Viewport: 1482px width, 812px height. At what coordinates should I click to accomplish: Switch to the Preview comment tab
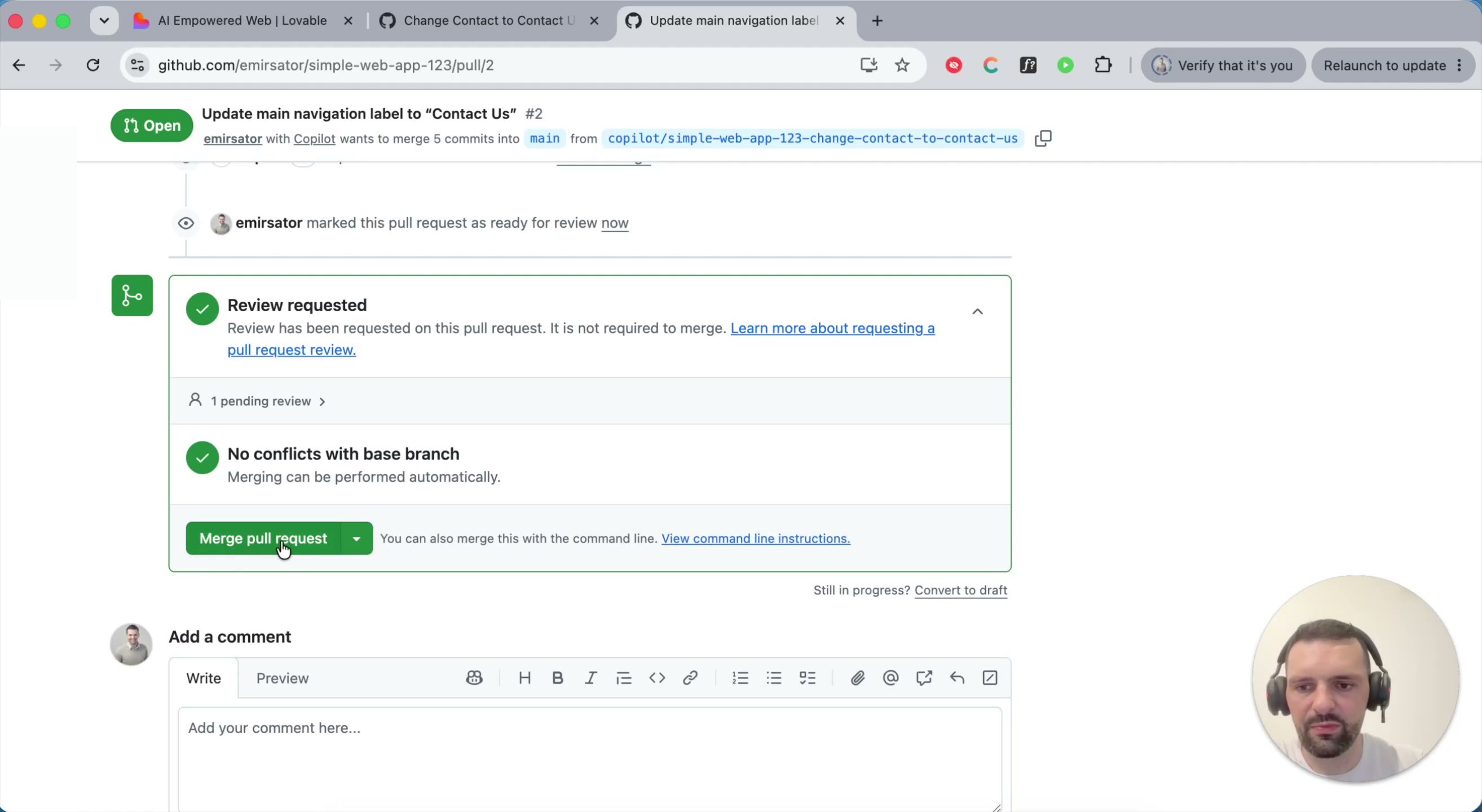click(283, 678)
